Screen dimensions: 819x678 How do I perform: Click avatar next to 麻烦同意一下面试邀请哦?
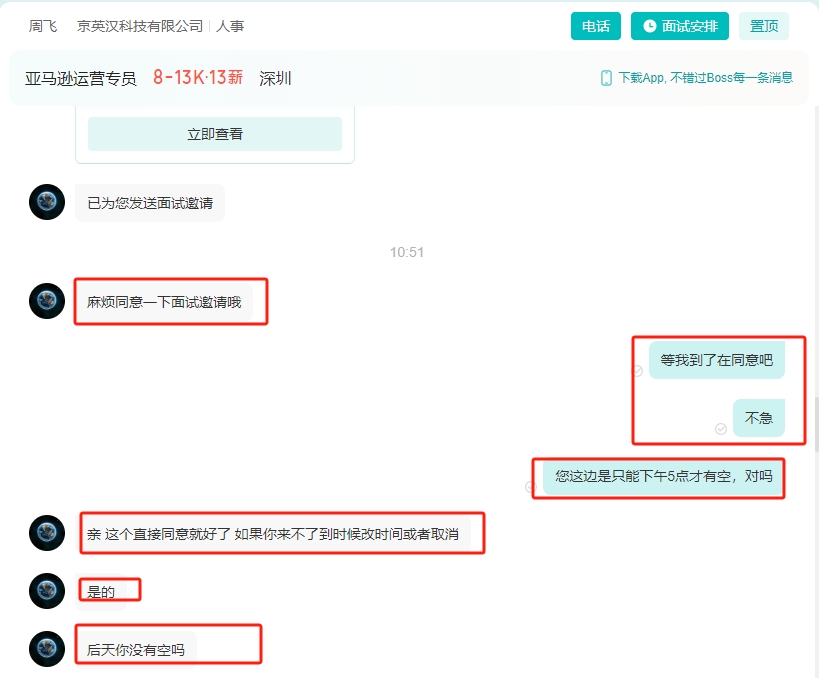point(47,301)
